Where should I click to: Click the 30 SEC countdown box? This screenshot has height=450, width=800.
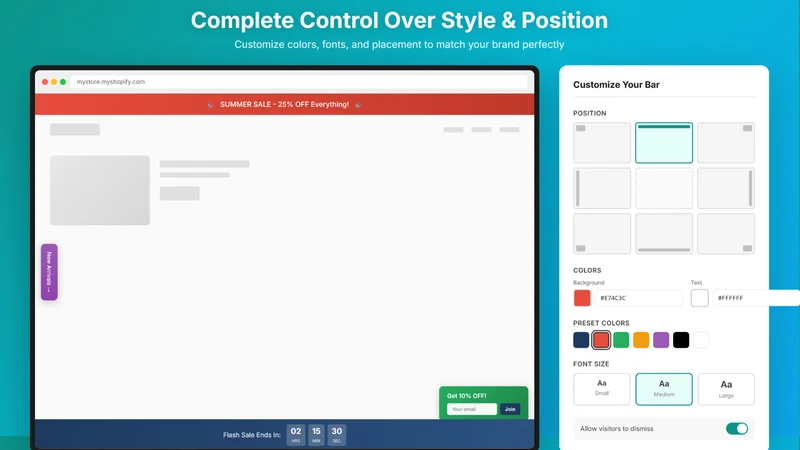pos(337,435)
